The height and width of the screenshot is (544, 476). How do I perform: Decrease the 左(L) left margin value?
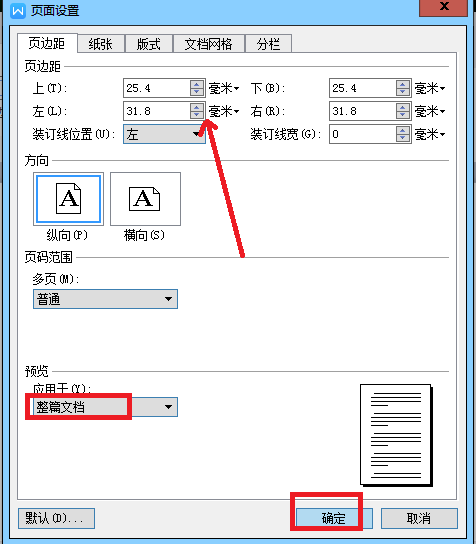click(197, 115)
